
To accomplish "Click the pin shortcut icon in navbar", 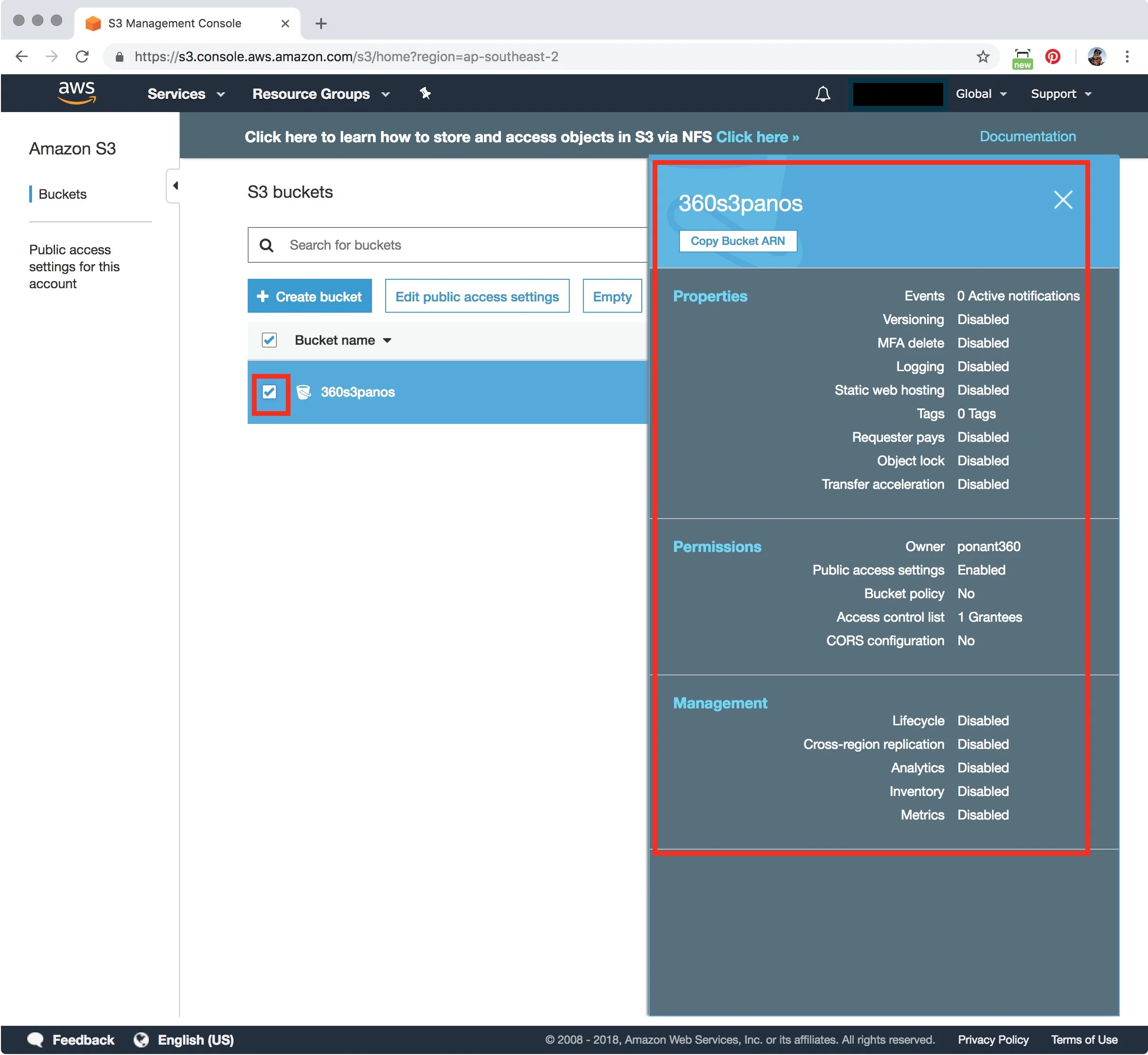I will [x=425, y=93].
